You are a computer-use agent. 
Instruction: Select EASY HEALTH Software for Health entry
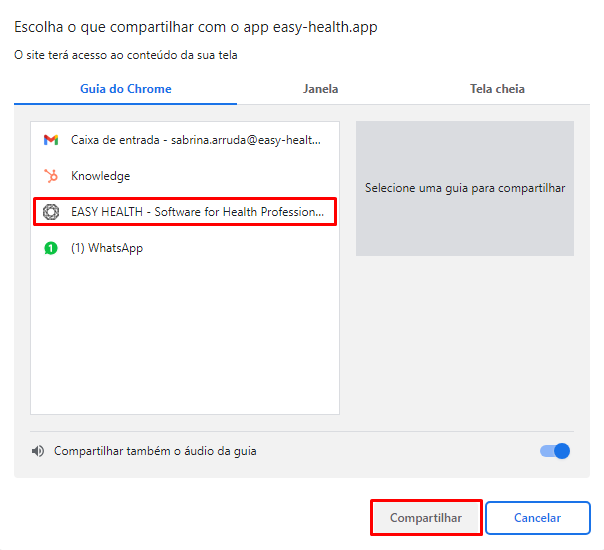(197, 212)
